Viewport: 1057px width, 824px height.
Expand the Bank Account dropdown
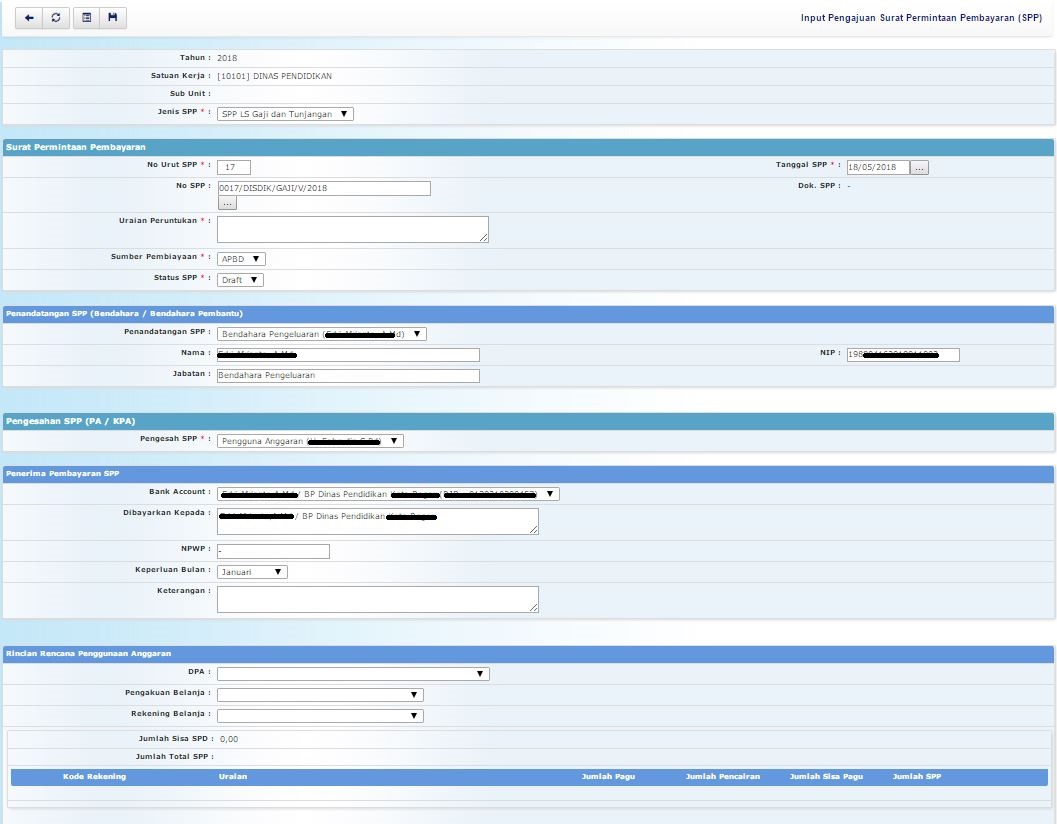388,494
